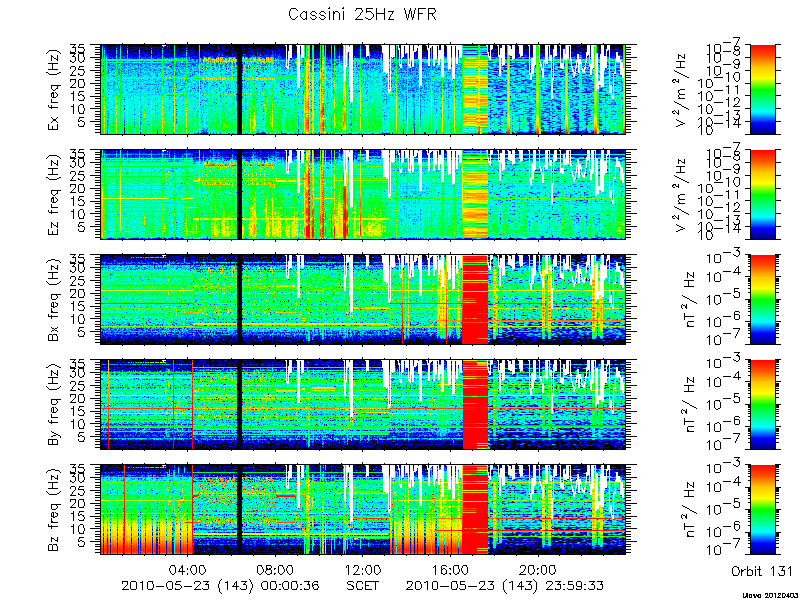Click the "08:00" time axis tick label

[x=277, y=569]
